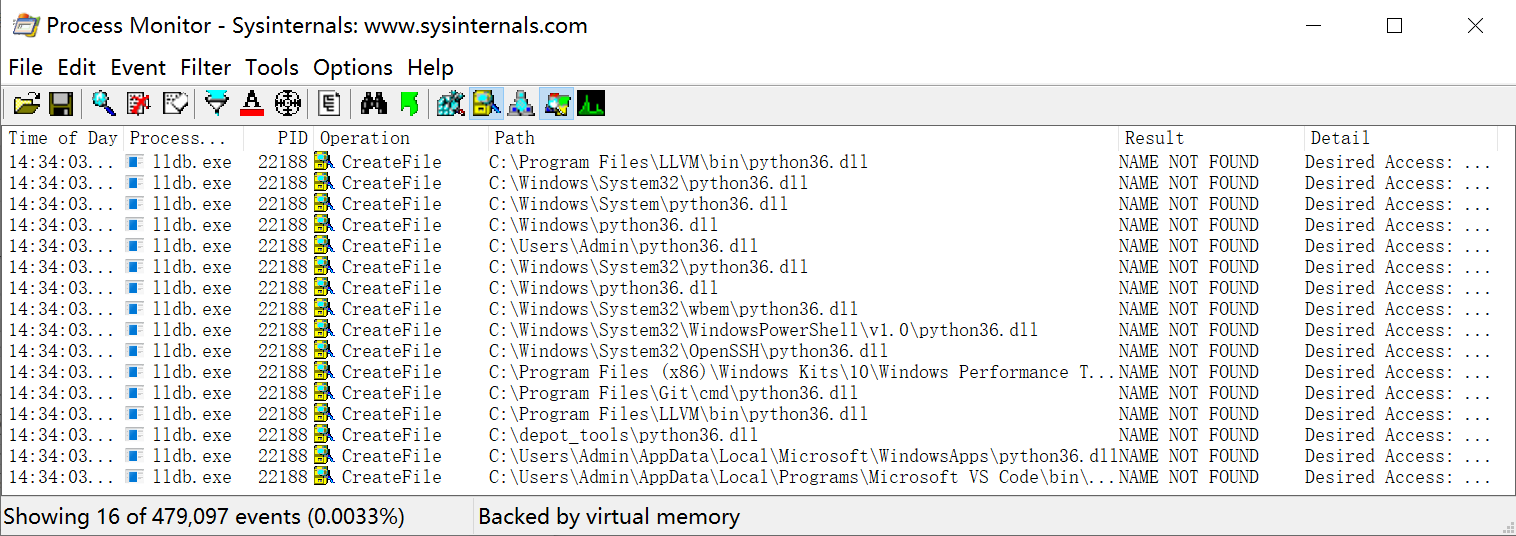This screenshot has height=536, width=1516.
Task: Clear the display using the eraser icon
Action: pyautogui.click(x=175, y=103)
